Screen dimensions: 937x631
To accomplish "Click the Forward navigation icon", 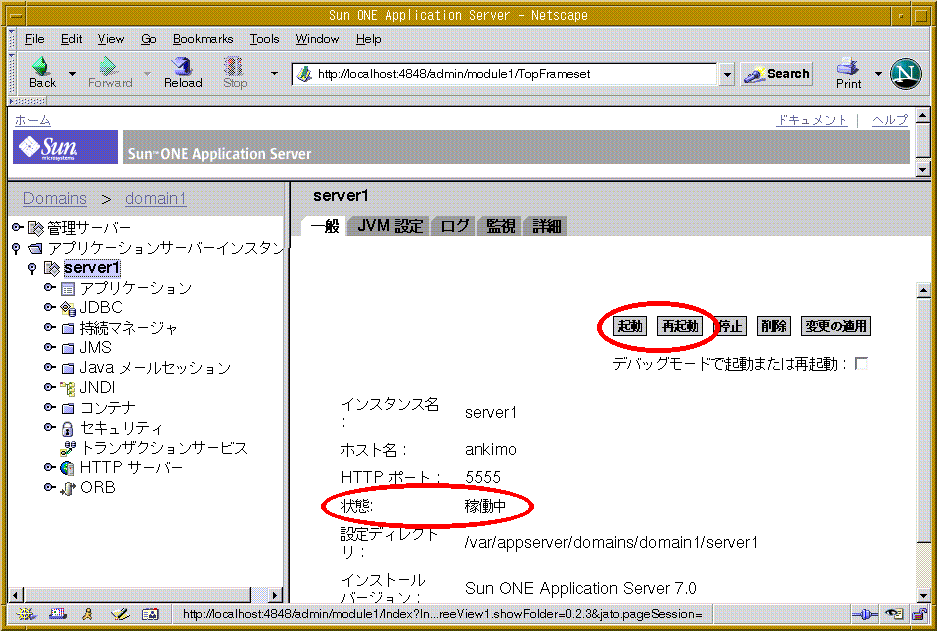I will (x=108, y=66).
